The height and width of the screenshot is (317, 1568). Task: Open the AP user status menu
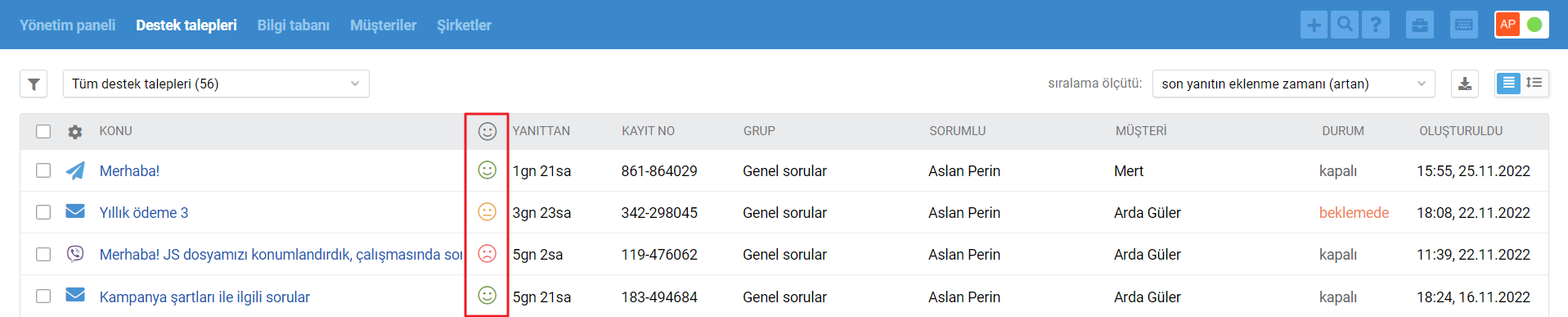coord(1521,25)
